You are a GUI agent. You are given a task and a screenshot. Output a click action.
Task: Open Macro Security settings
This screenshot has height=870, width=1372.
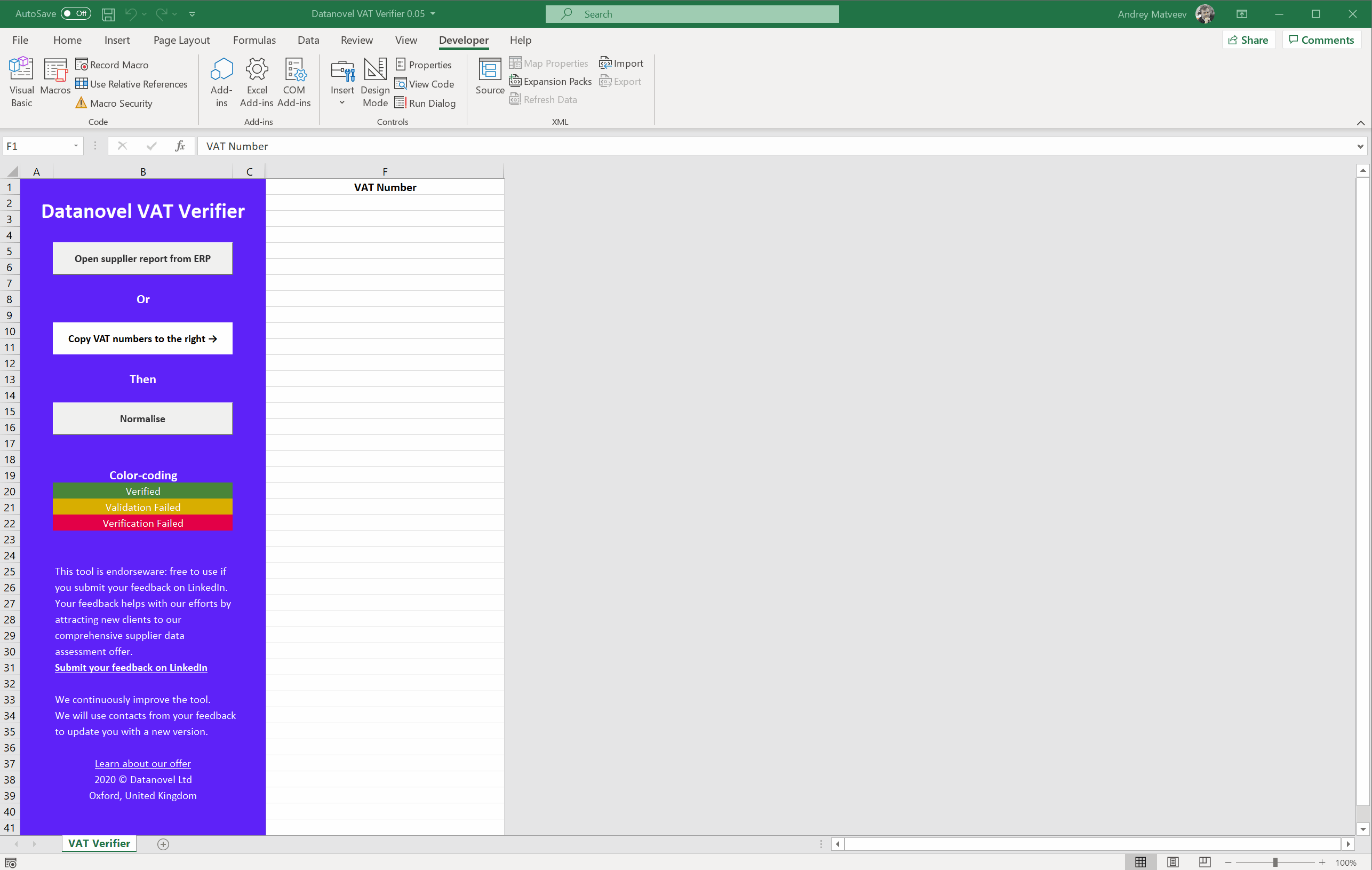coord(114,103)
